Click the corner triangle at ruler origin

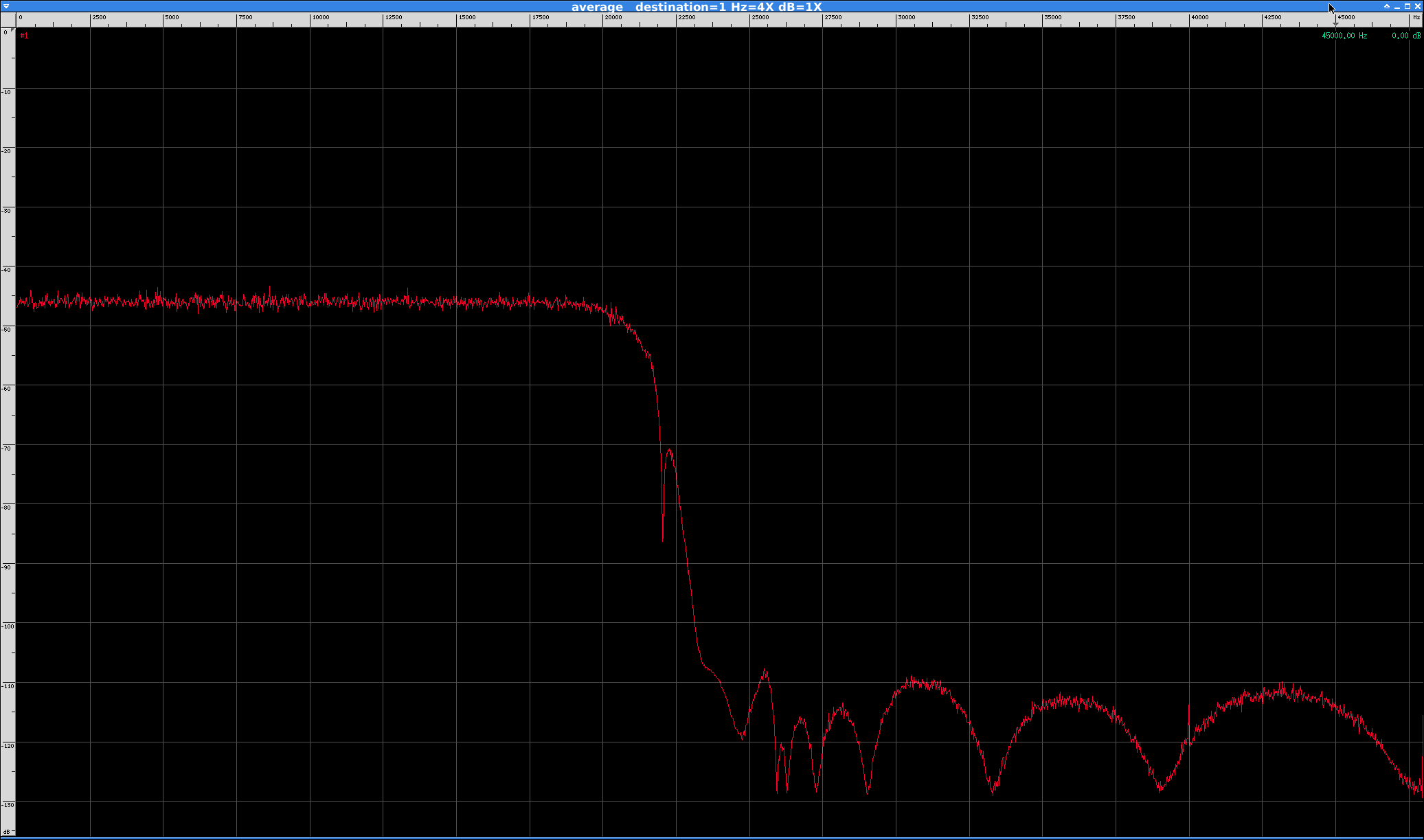pos(13,31)
